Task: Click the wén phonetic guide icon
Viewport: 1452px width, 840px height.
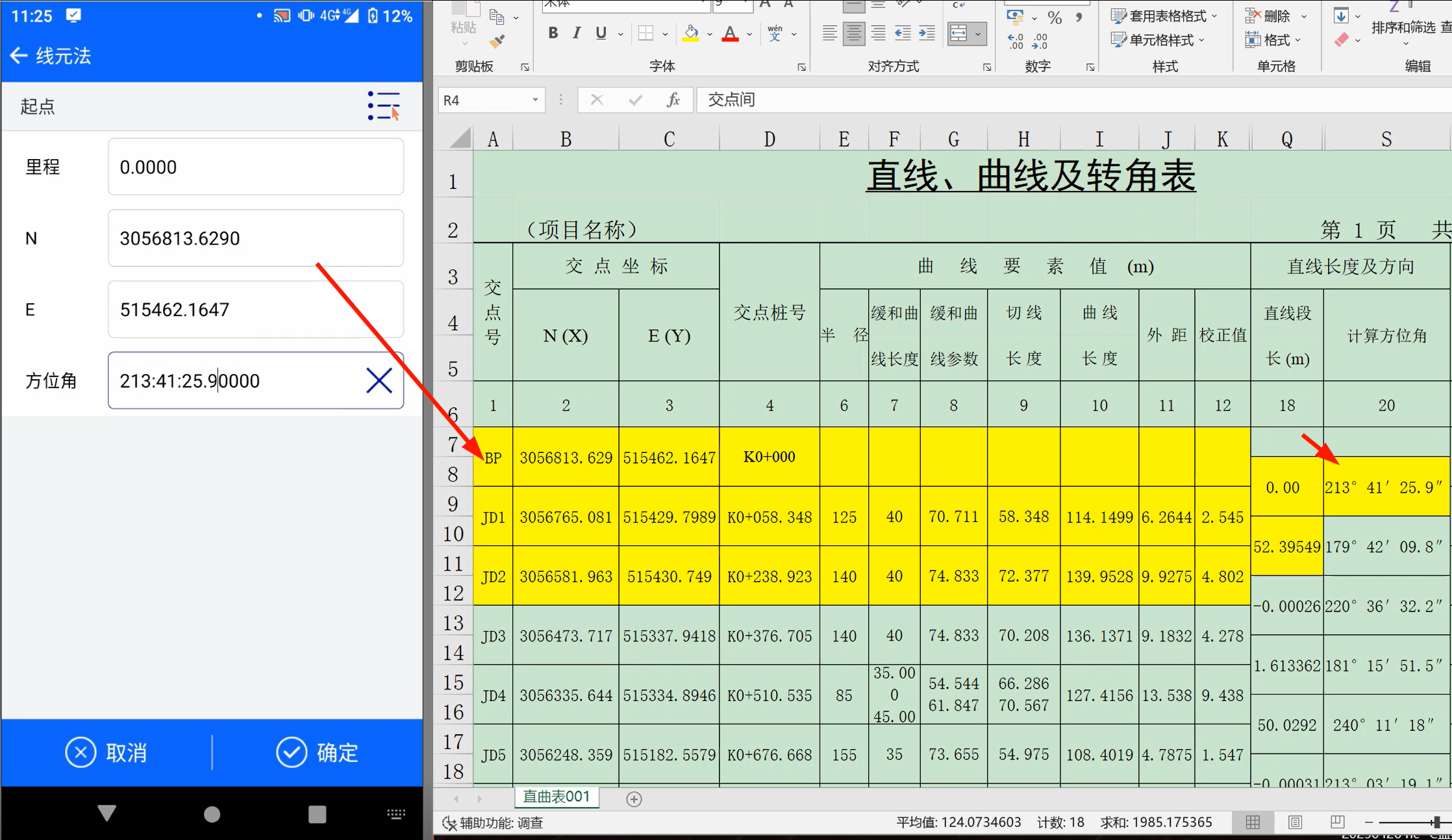Action: (x=775, y=33)
